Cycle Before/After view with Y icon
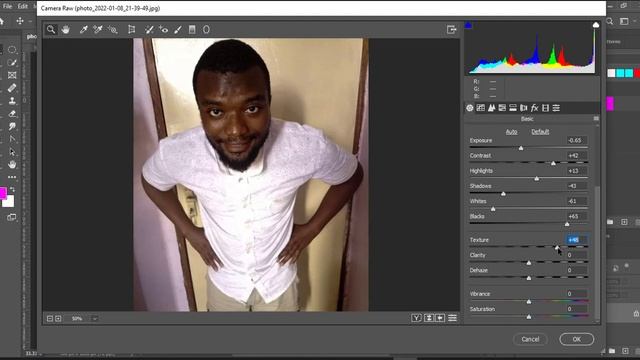The image size is (640, 360). coord(416,318)
